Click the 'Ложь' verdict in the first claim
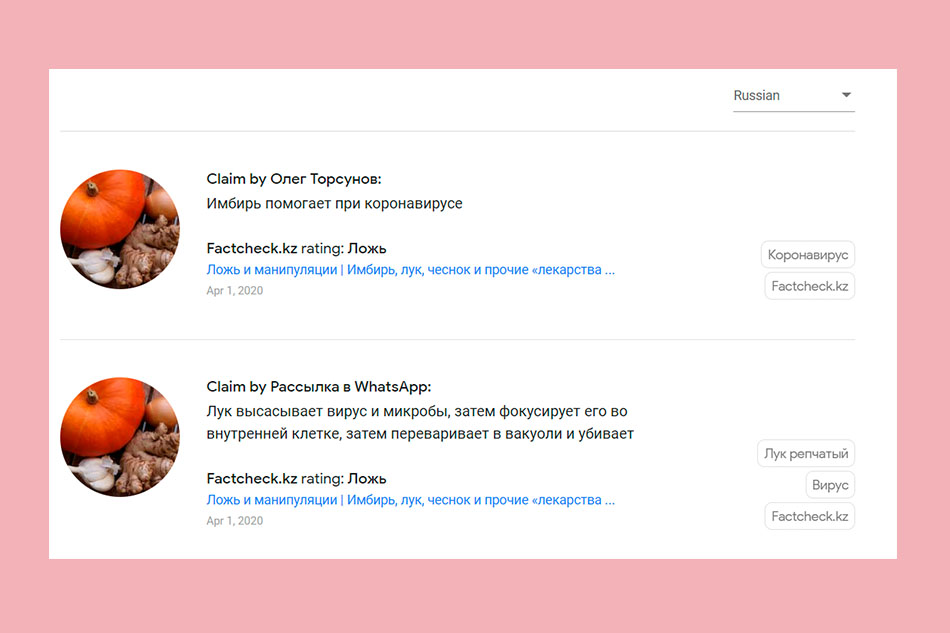Viewport: 950px width, 633px height. tap(367, 249)
